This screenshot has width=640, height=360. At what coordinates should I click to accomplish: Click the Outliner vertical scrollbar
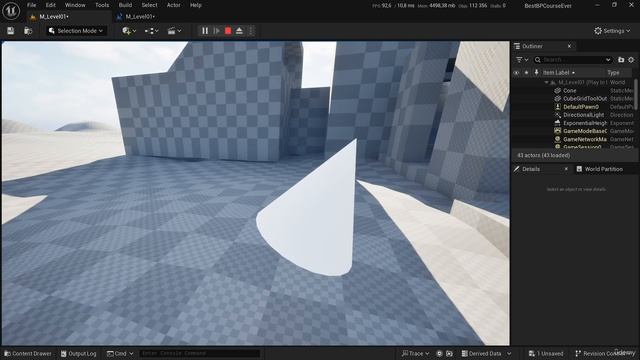click(636, 94)
